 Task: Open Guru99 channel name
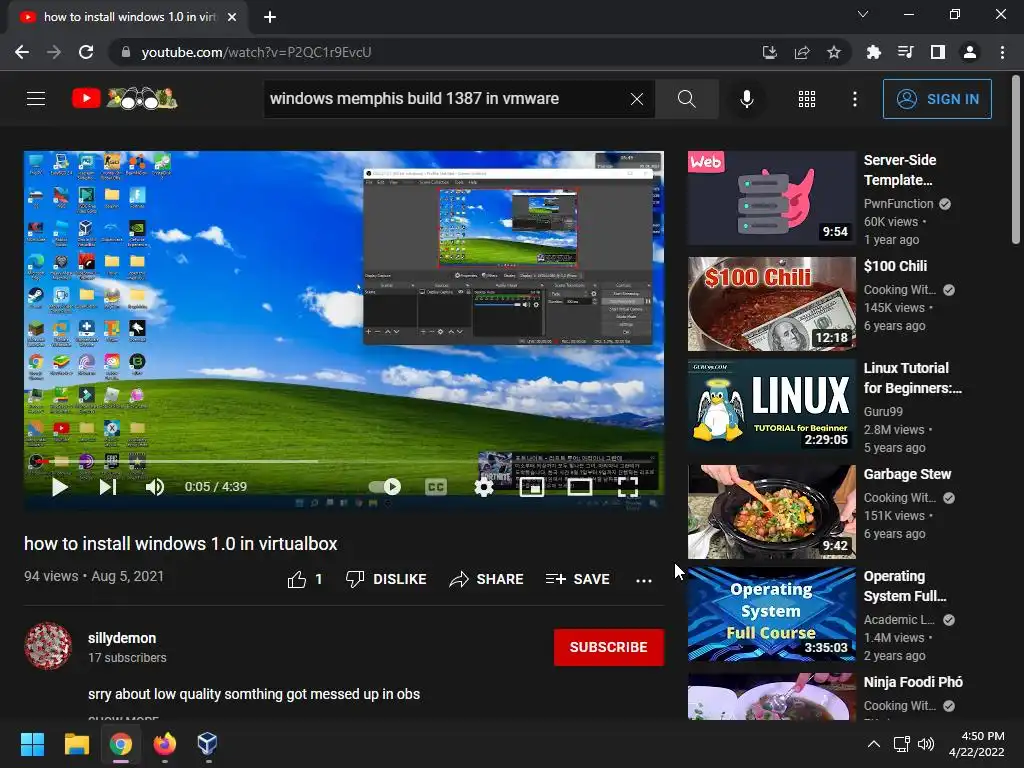(x=883, y=411)
